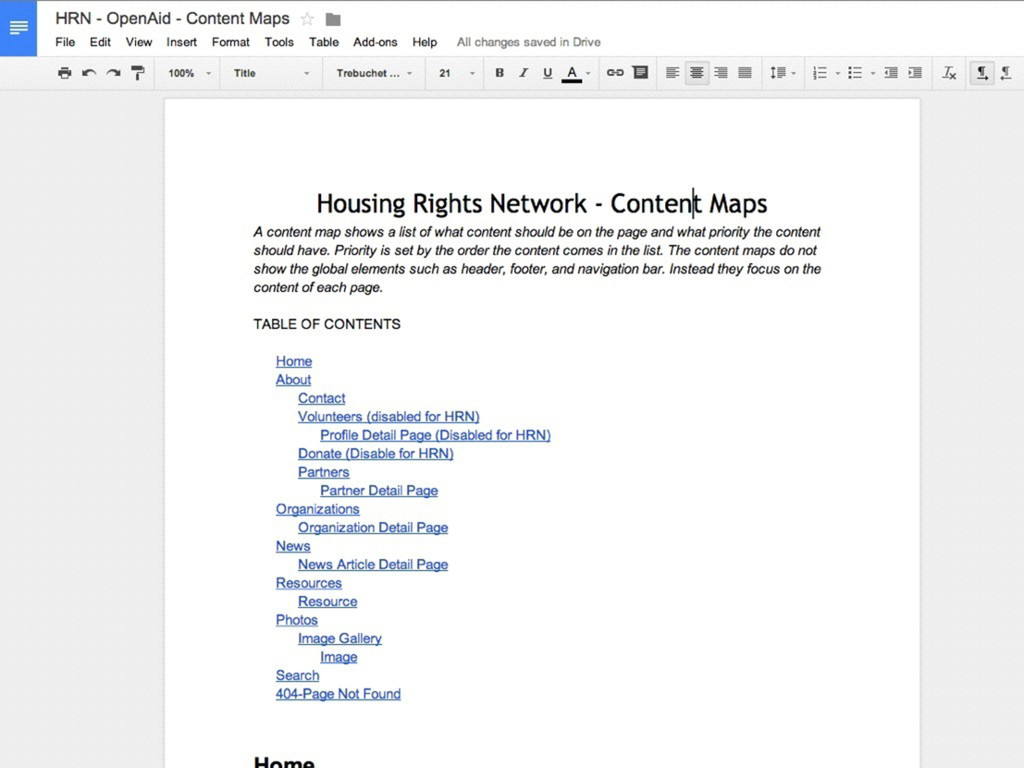Align text left
The height and width of the screenshot is (768, 1024).
(672, 73)
